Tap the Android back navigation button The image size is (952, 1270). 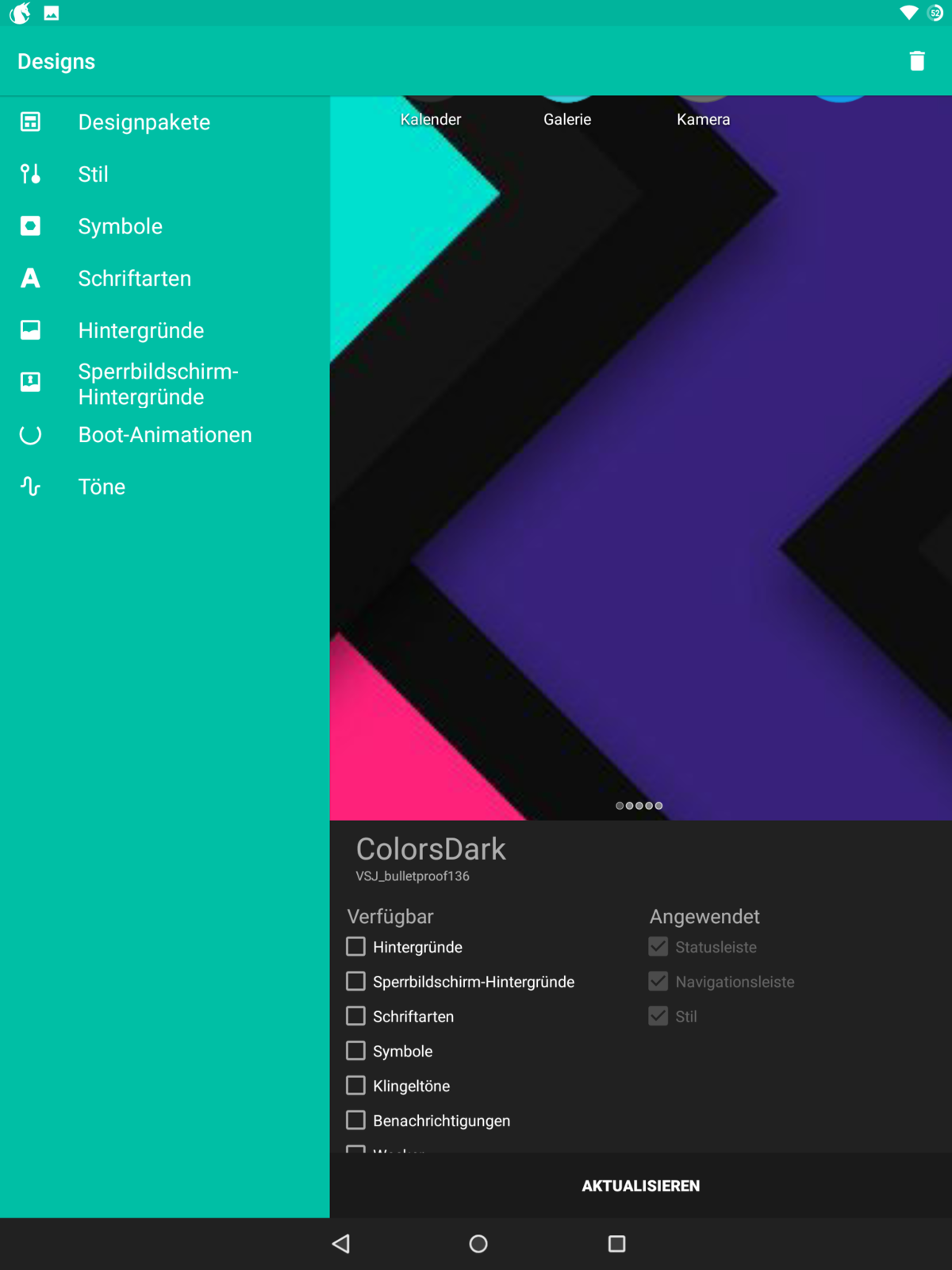click(341, 1244)
